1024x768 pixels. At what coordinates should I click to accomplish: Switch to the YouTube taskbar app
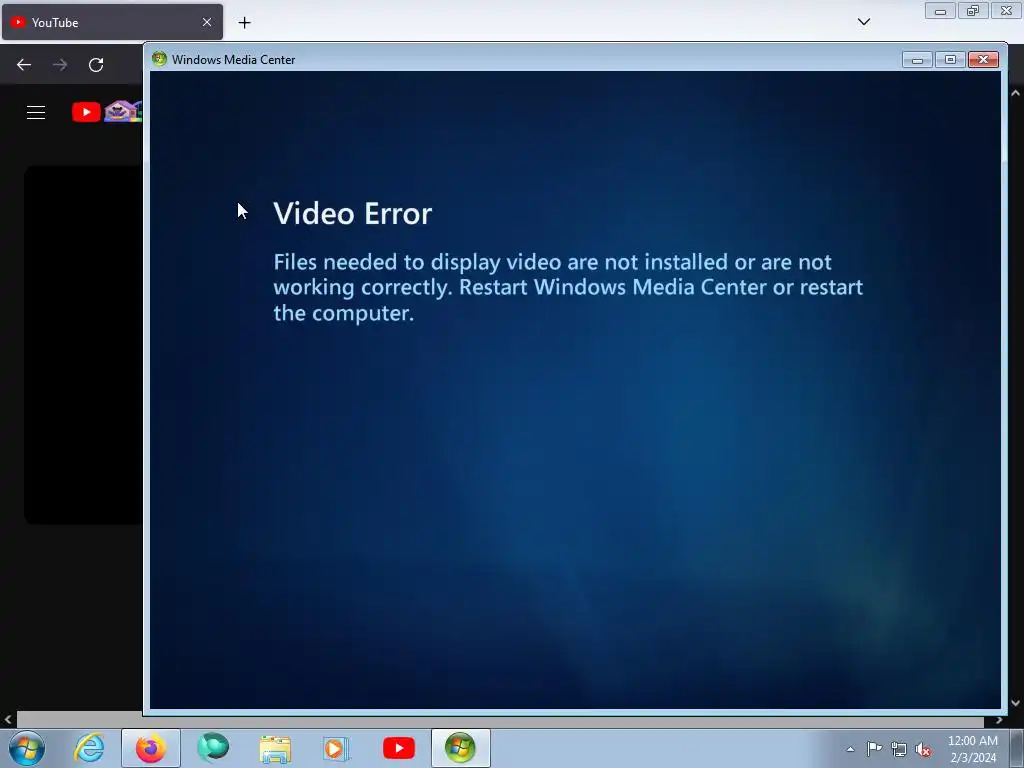click(x=398, y=748)
